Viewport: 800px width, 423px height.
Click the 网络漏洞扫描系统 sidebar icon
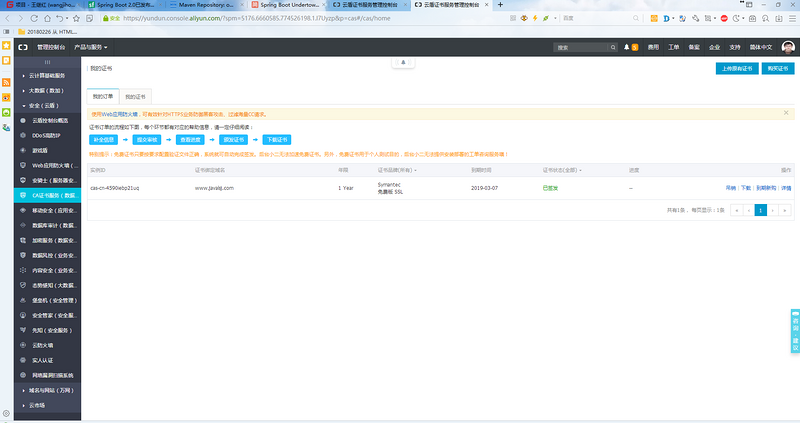pyautogui.click(x=23, y=375)
